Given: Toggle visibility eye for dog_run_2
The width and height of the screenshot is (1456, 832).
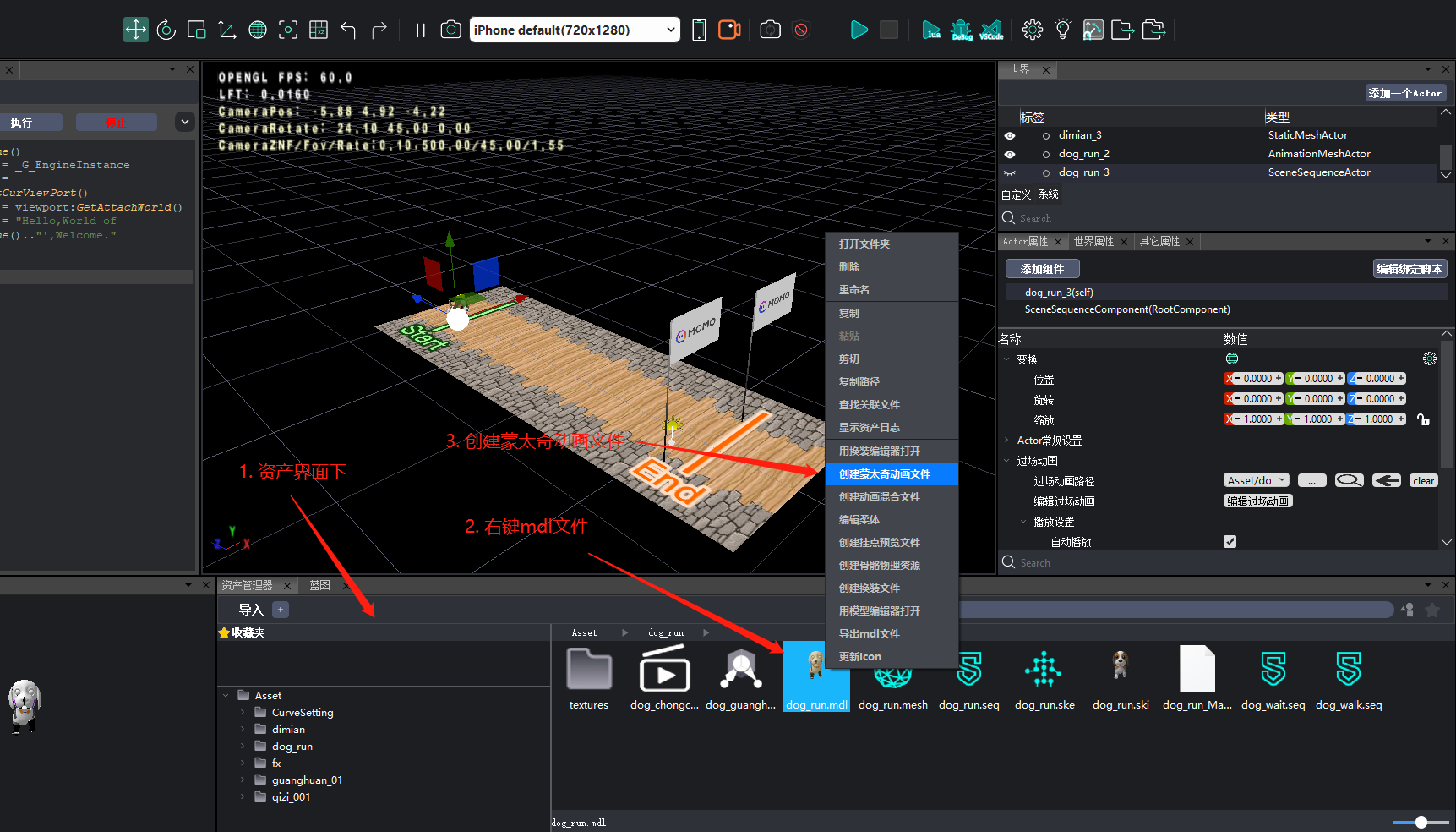Looking at the screenshot, I should point(1010,154).
